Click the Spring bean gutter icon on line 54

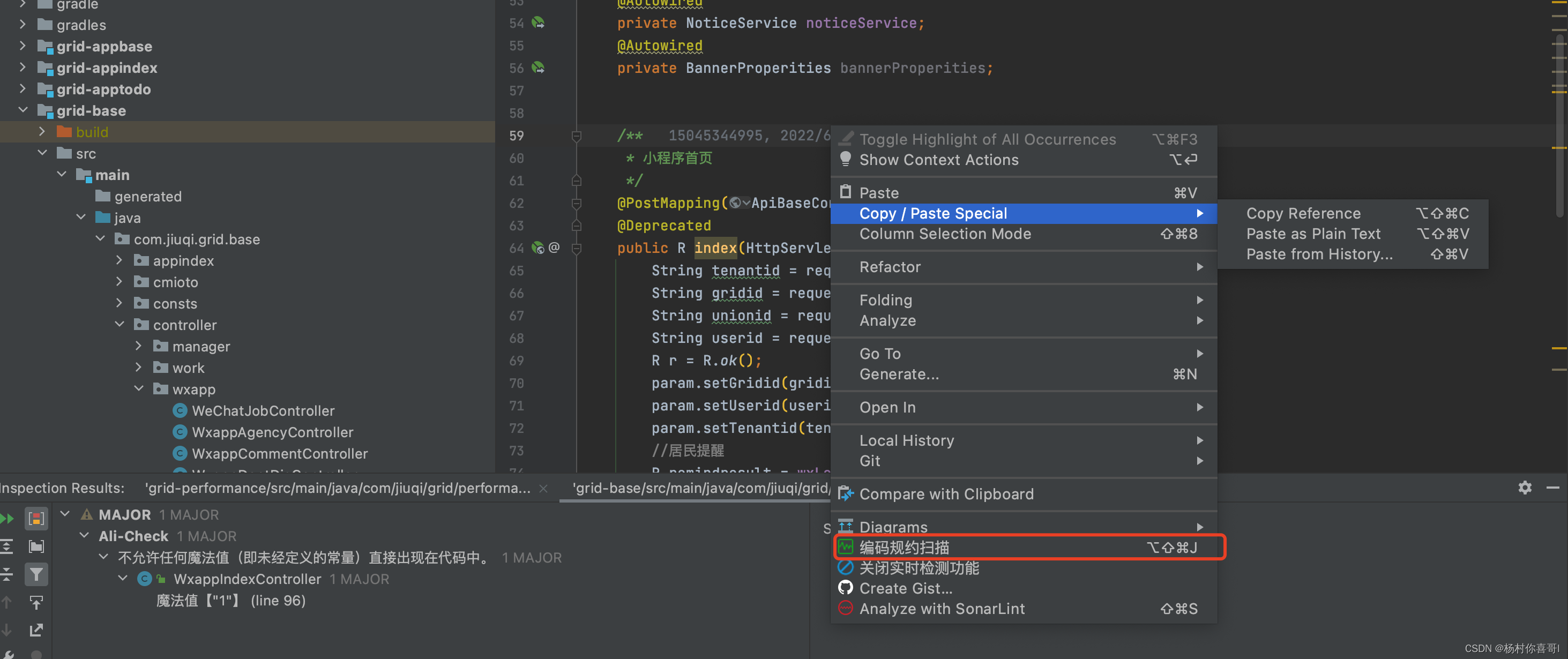538,23
